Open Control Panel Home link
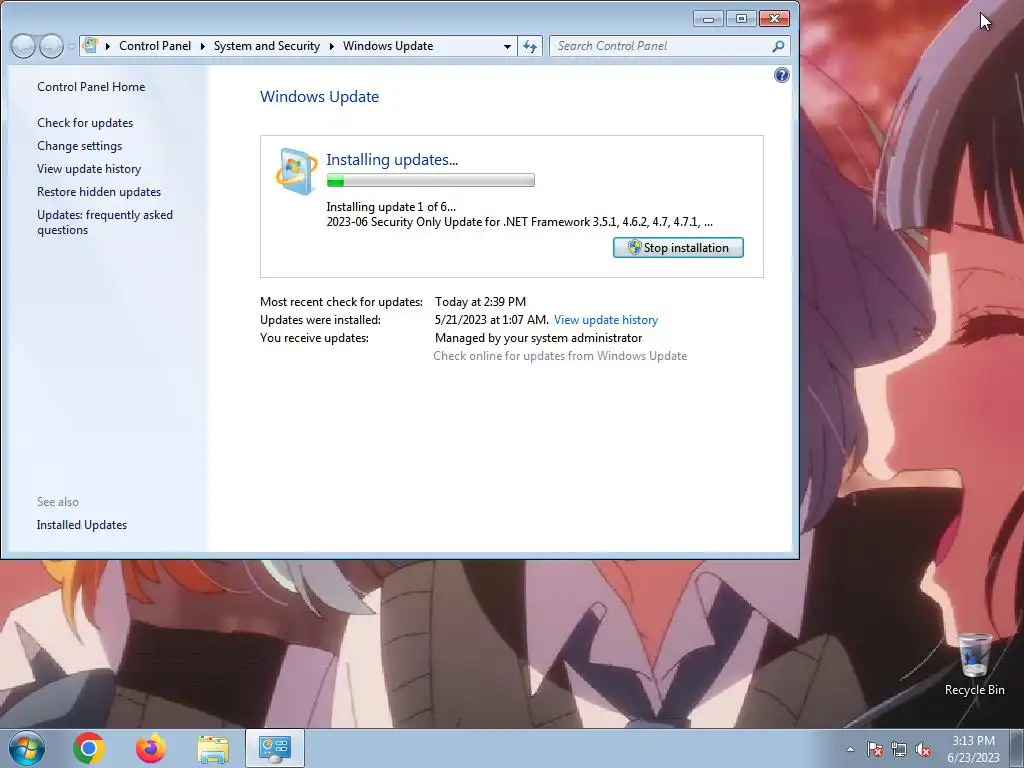The width and height of the screenshot is (1024, 768). pos(91,87)
